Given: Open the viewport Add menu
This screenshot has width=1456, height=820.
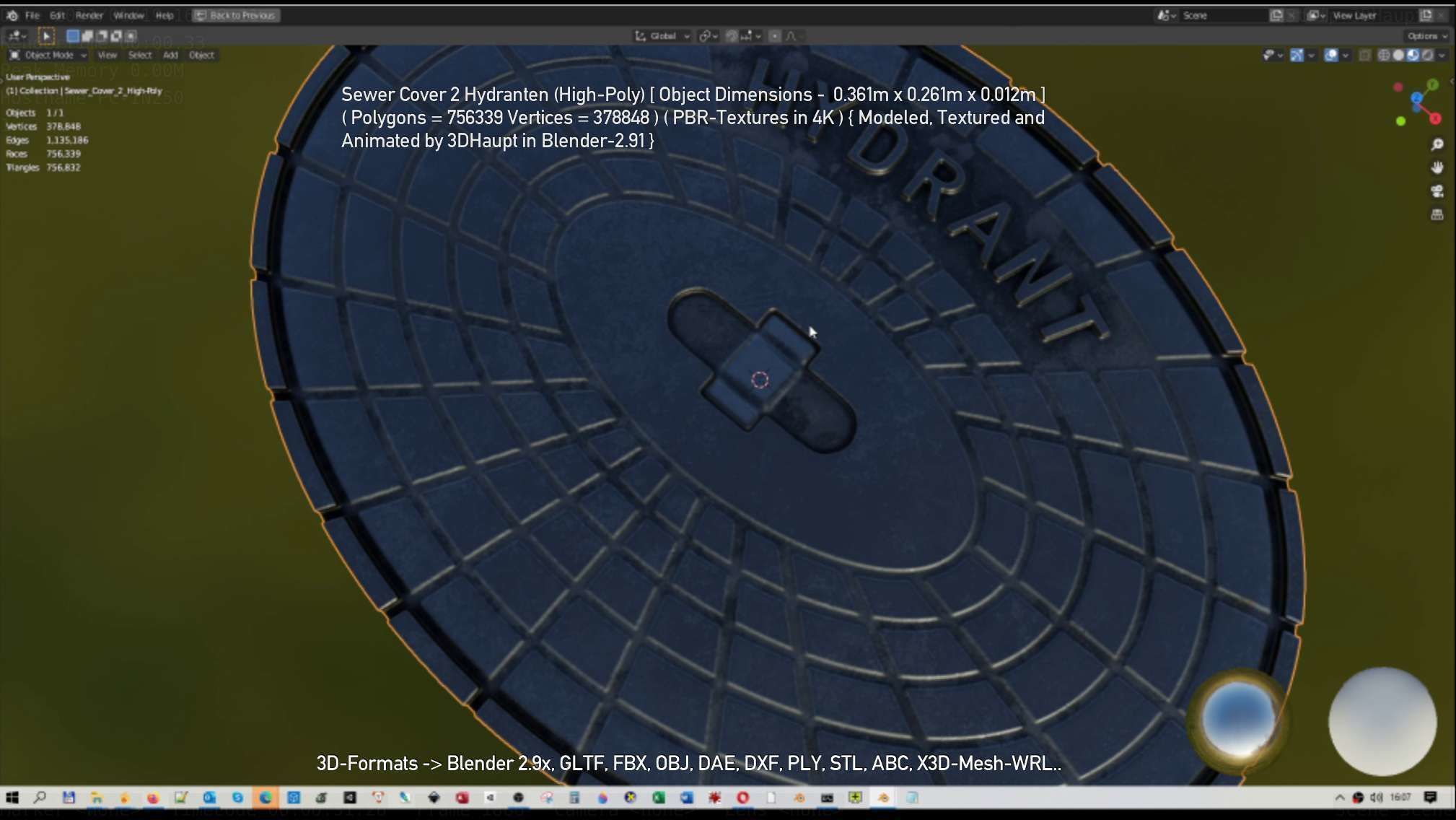Looking at the screenshot, I should (x=170, y=55).
